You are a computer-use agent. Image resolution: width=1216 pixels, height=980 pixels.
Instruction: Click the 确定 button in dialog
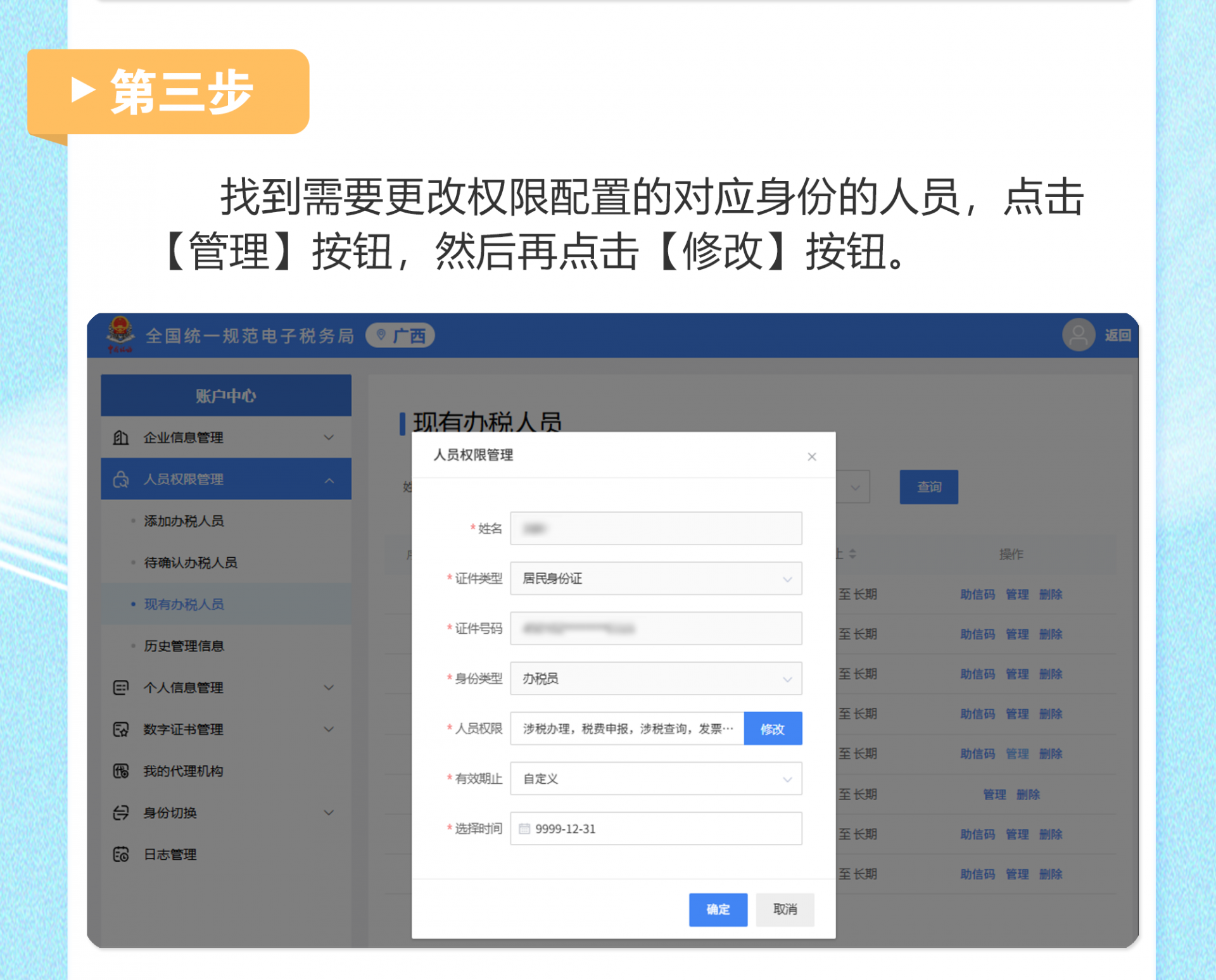718,909
